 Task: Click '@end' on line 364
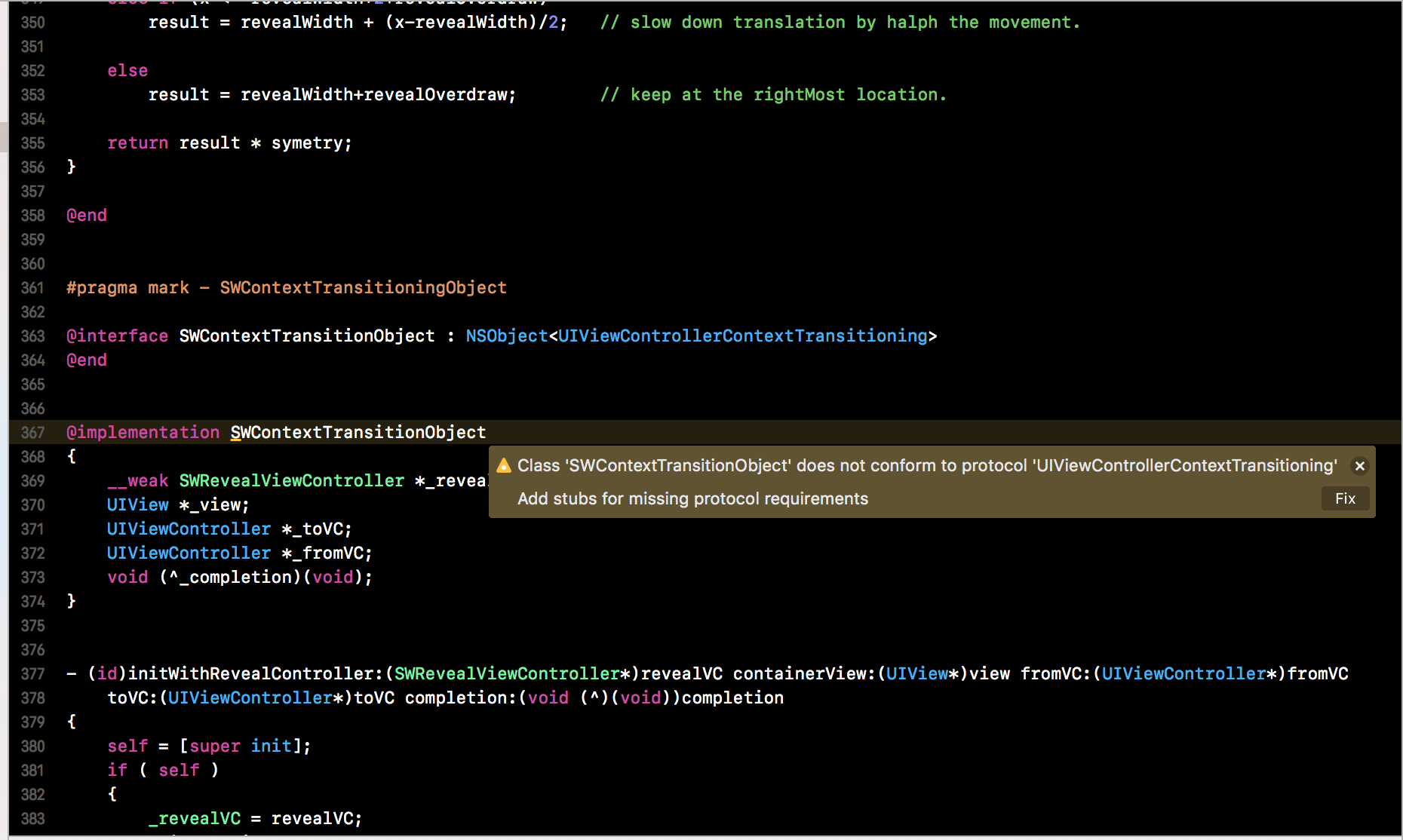coord(87,360)
